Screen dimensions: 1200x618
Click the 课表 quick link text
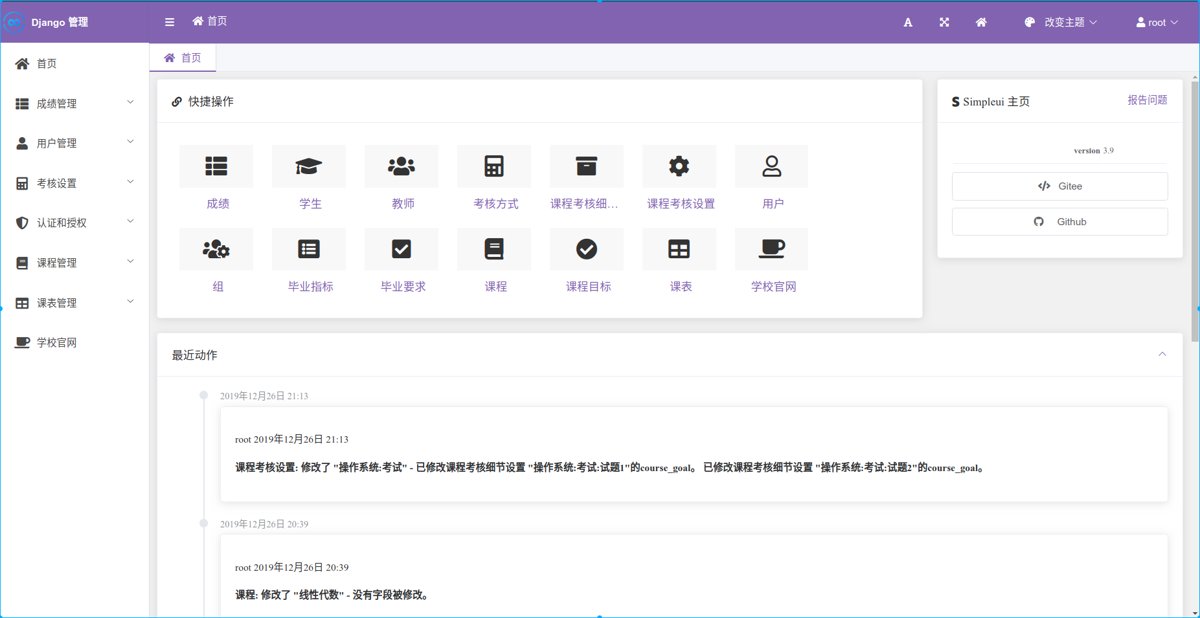tap(681, 286)
